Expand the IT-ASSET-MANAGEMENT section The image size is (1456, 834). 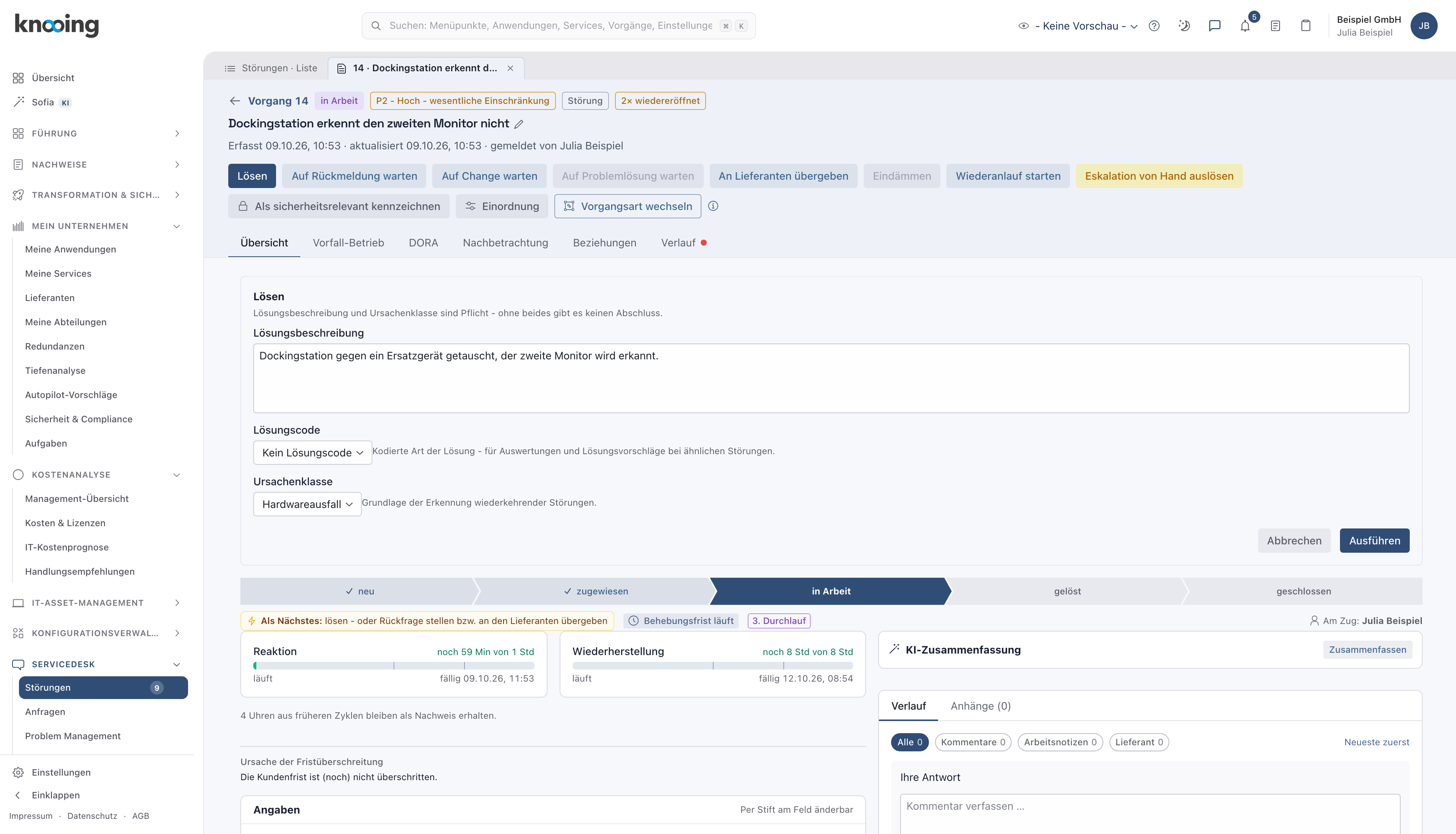click(96, 603)
